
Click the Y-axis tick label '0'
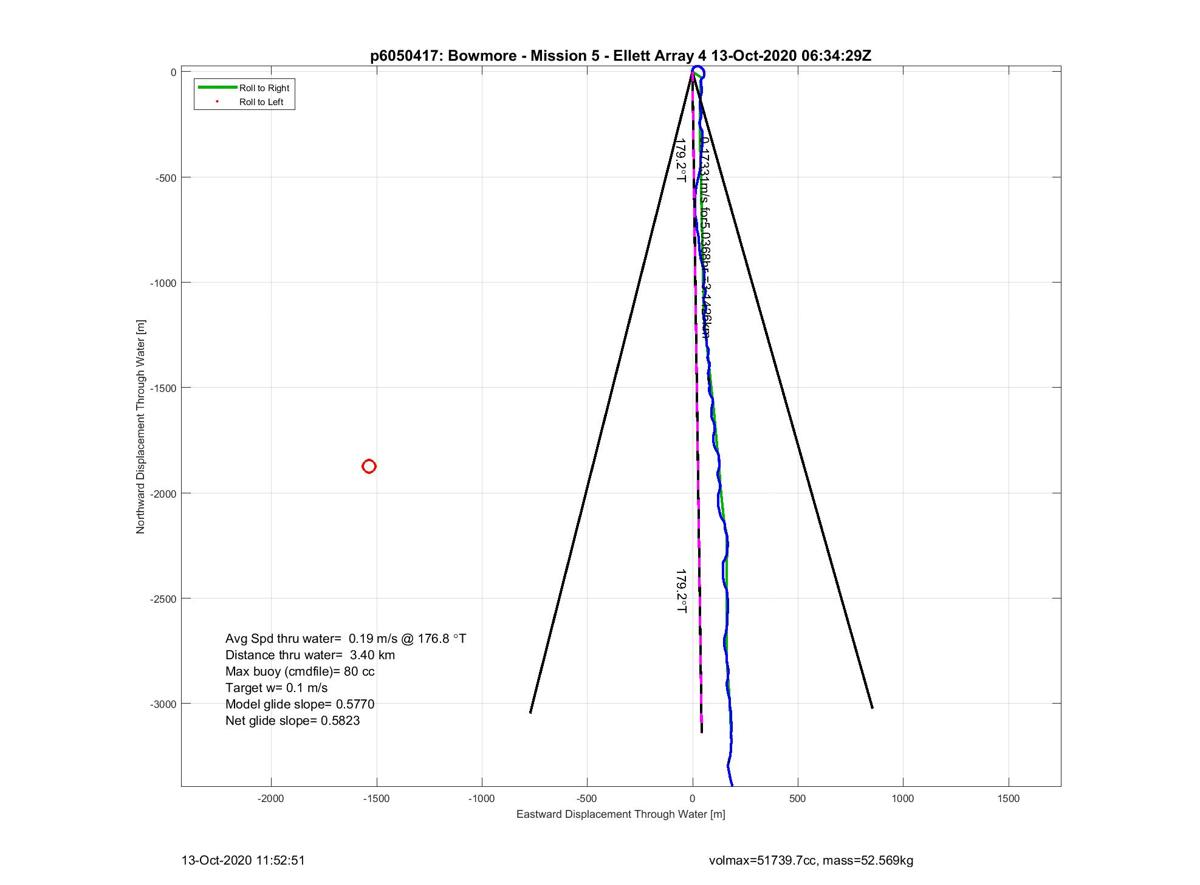pyautogui.click(x=173, y=72)
